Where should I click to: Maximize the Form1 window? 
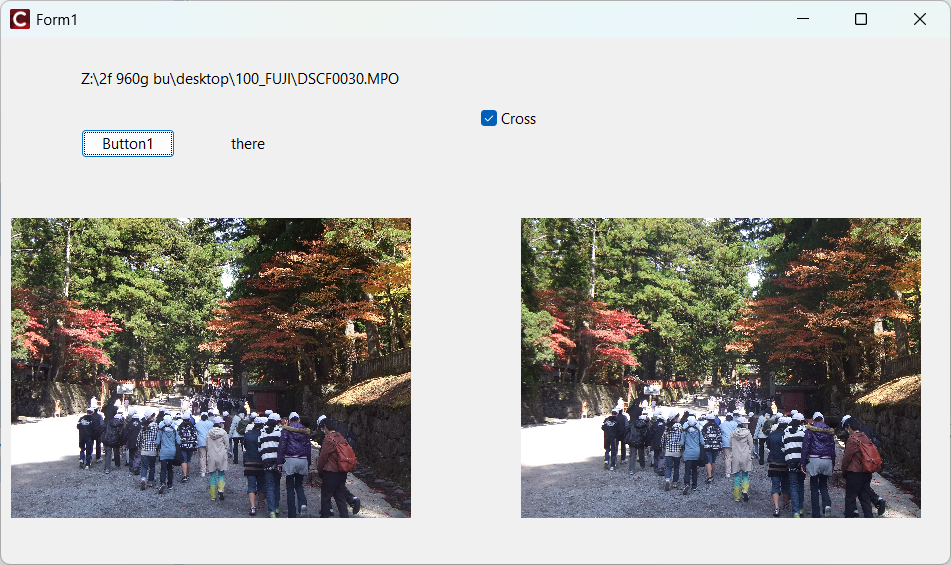click(861, 19)
